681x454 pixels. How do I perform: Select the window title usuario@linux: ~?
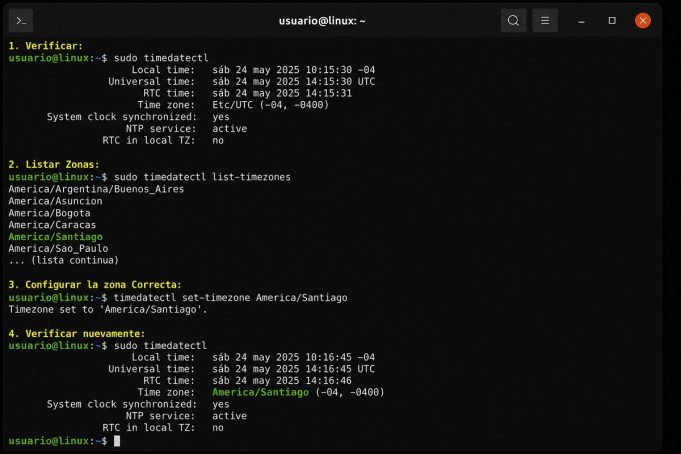pos(322,21)
